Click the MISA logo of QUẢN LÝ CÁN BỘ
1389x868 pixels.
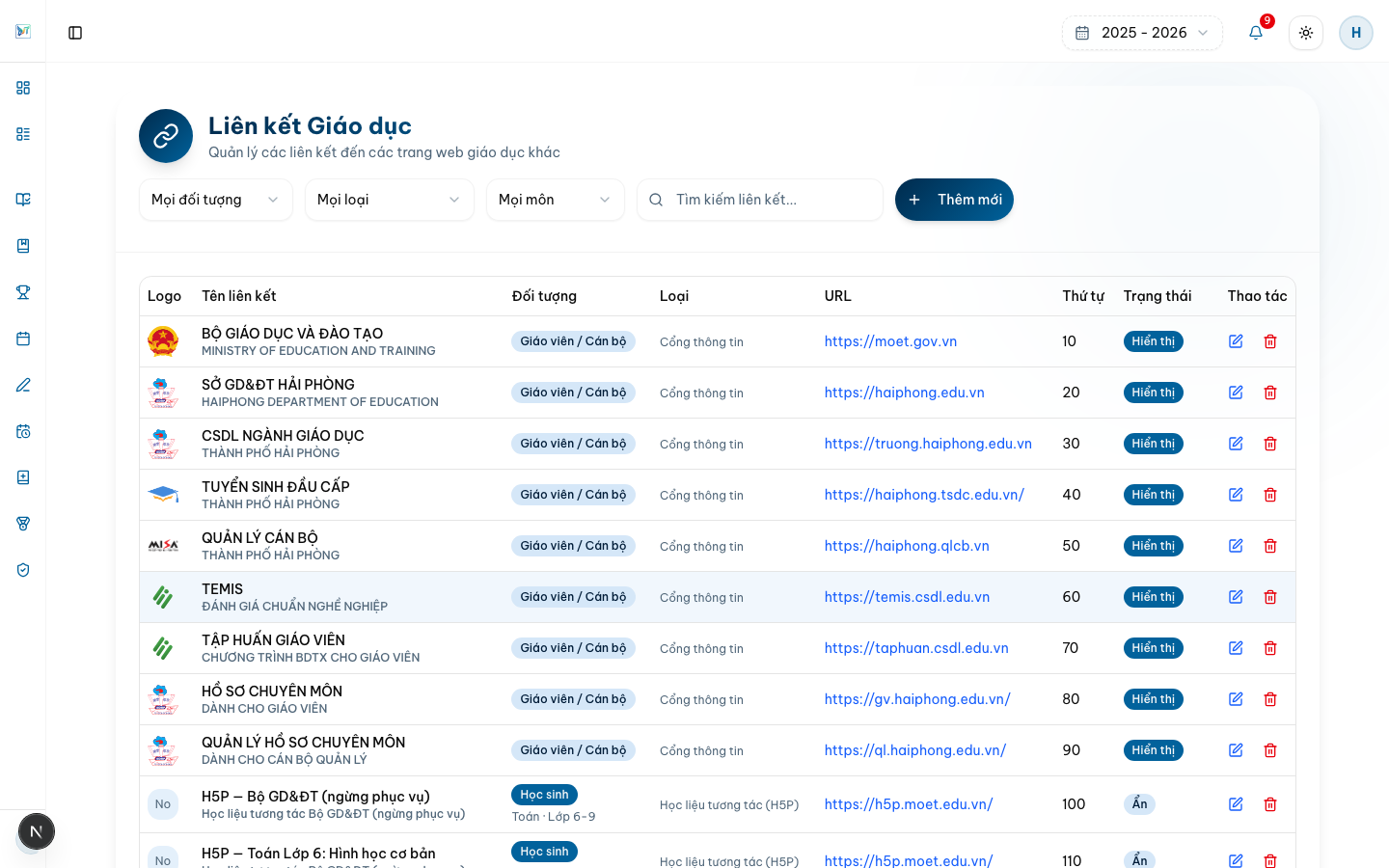tap(163, 546)
